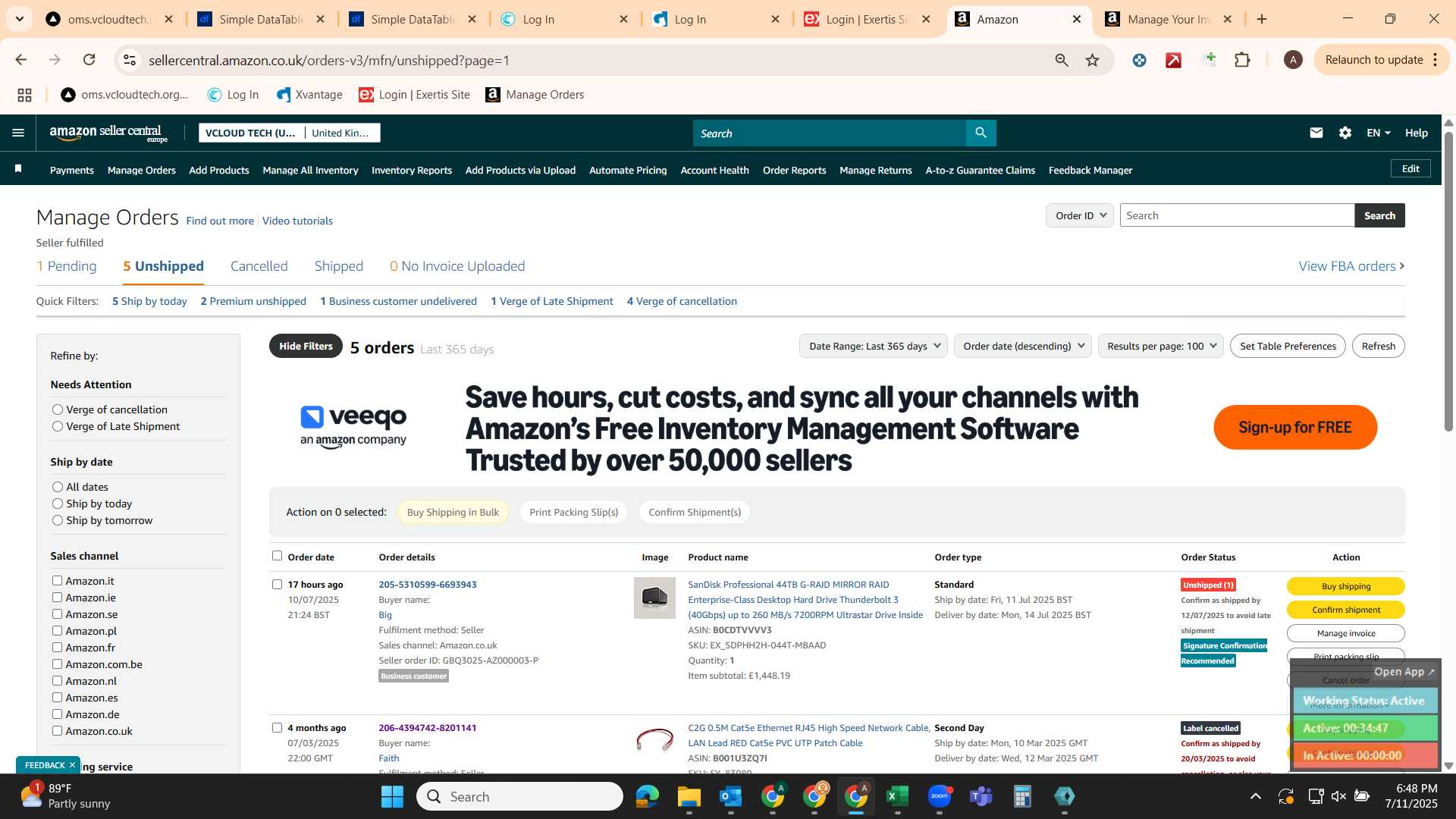The height and width of the screenshot is (819, 1456).
Task: Switch to the Pending orders tab
Action: 67,266
